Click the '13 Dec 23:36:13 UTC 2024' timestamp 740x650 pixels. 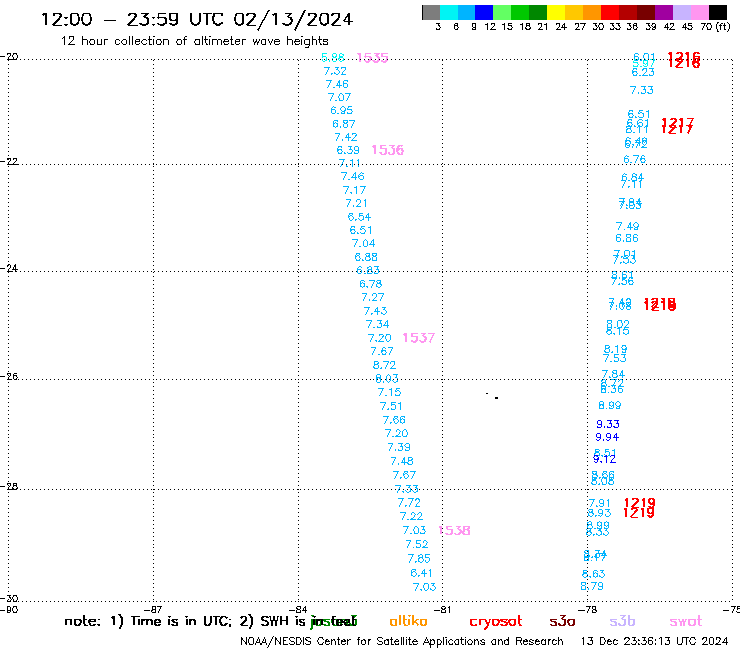click(654, 641)
